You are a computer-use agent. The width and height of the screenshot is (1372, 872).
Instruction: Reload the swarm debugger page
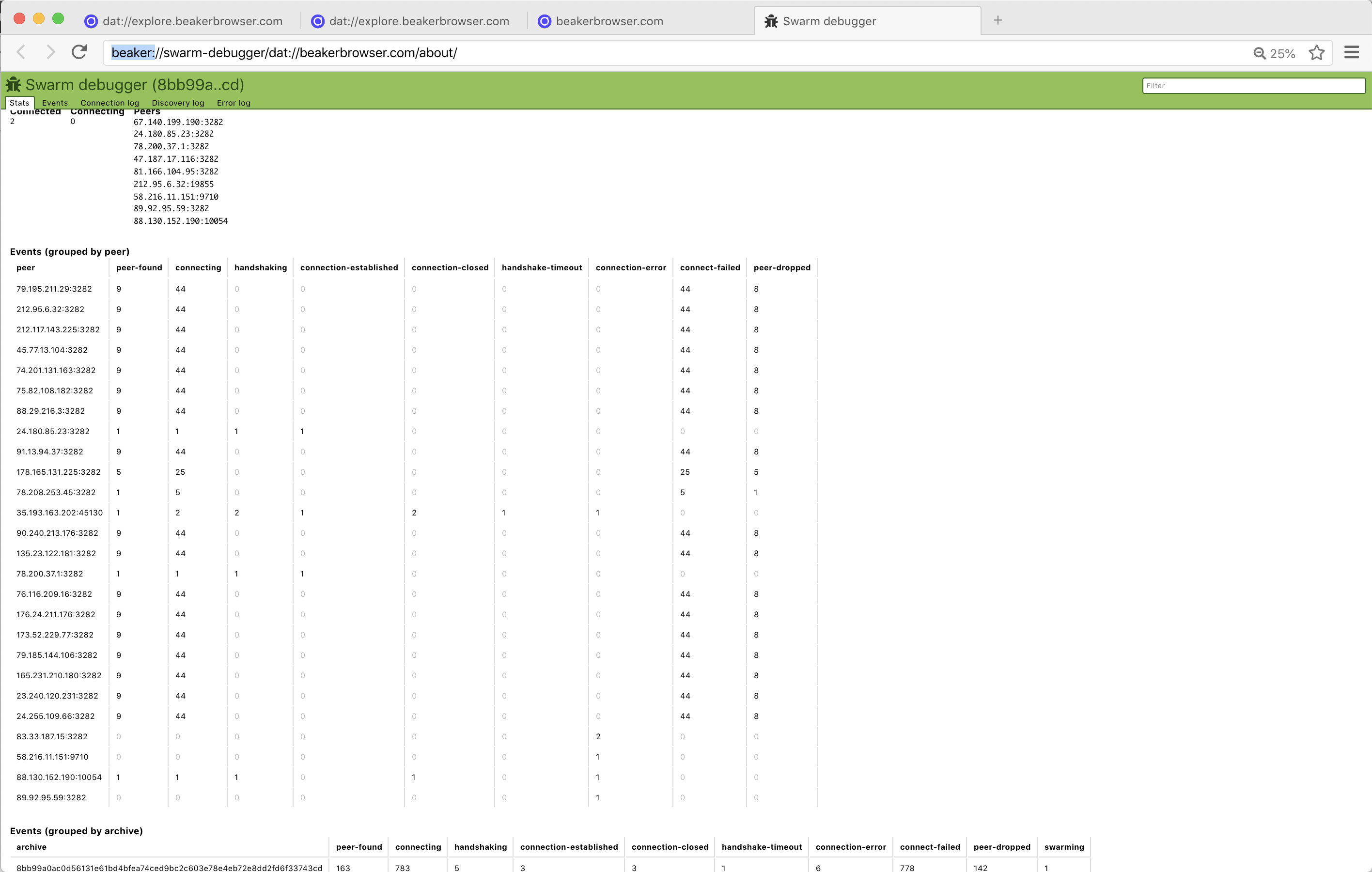79,52
